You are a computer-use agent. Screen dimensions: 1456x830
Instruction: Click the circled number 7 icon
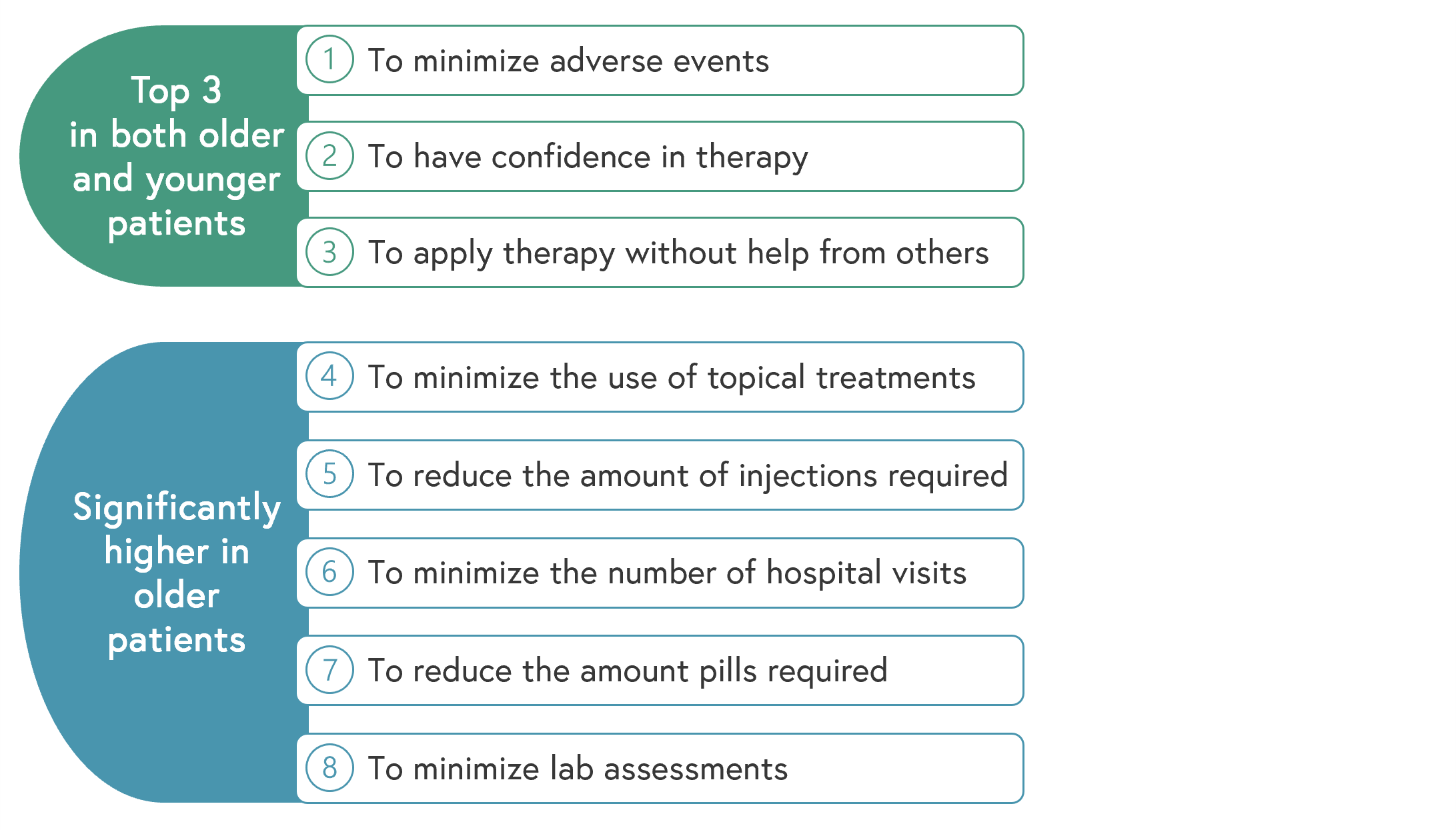pos(329,670)
